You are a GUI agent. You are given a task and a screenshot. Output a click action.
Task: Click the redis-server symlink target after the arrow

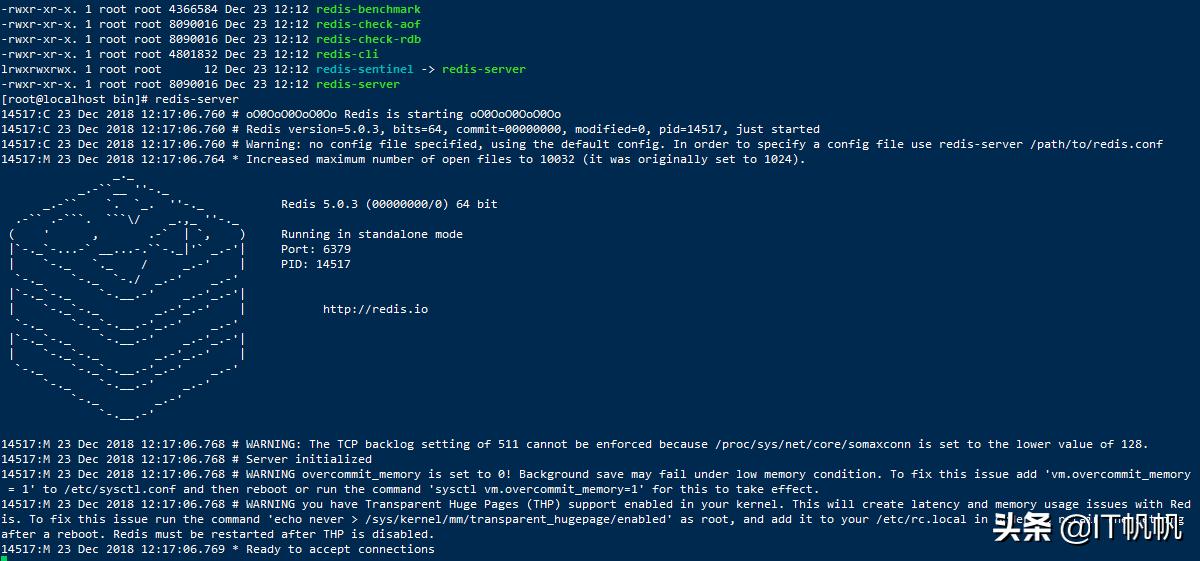pos(483,69)
